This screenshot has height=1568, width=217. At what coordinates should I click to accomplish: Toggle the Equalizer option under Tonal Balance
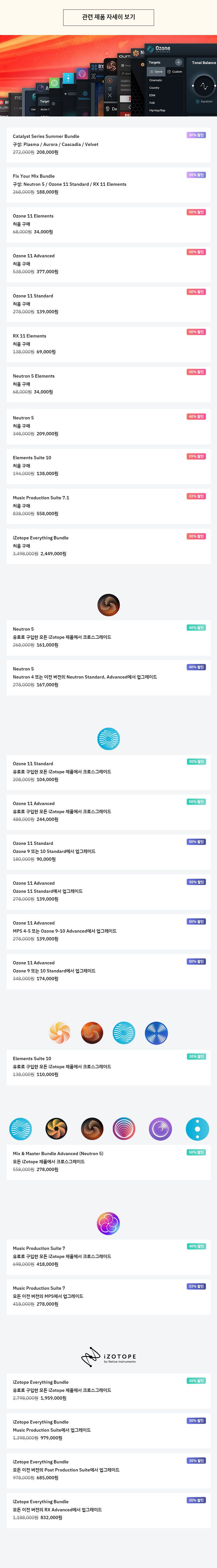click(x=198, y=101)
